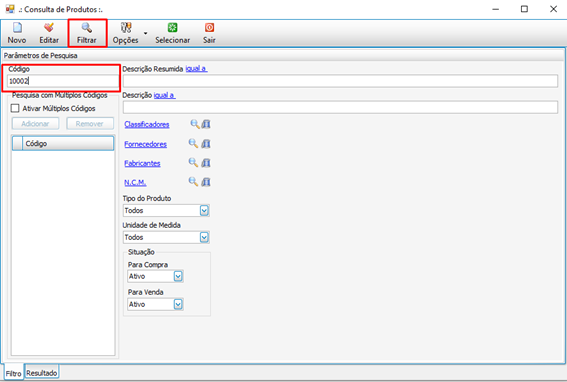Focus the Descrição text field
Viewport: 567px width, 382px height.
click(340, 107)
